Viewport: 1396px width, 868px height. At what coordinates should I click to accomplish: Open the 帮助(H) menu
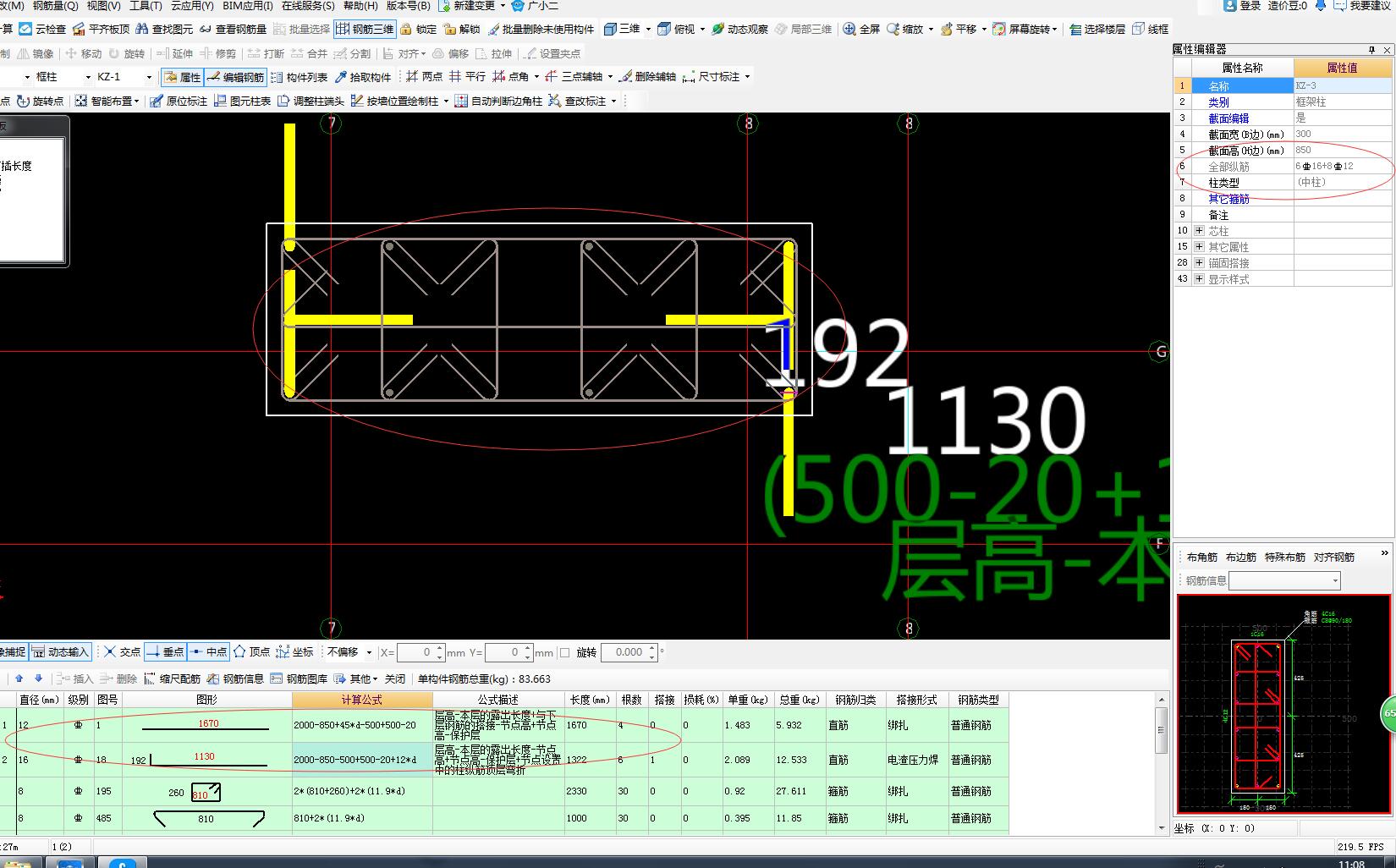click(x=360, y=6)
